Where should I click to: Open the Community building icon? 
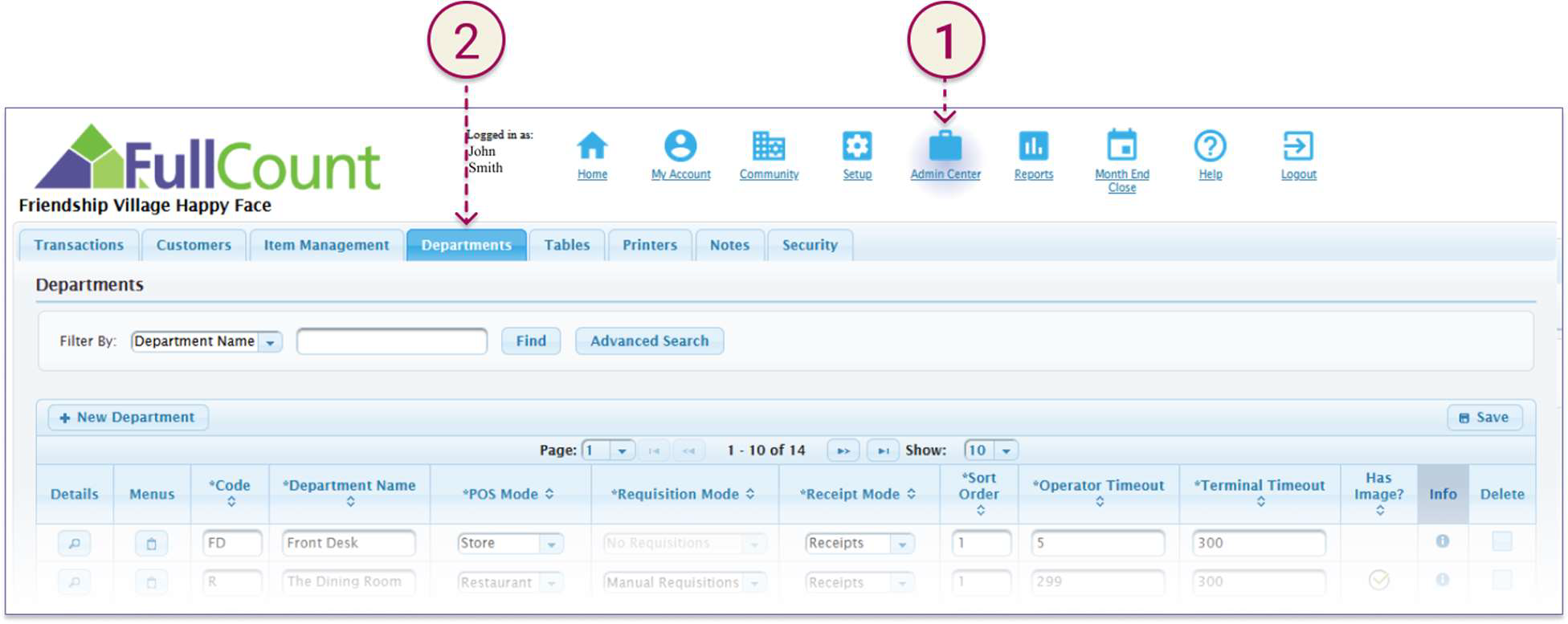(769, 147)
